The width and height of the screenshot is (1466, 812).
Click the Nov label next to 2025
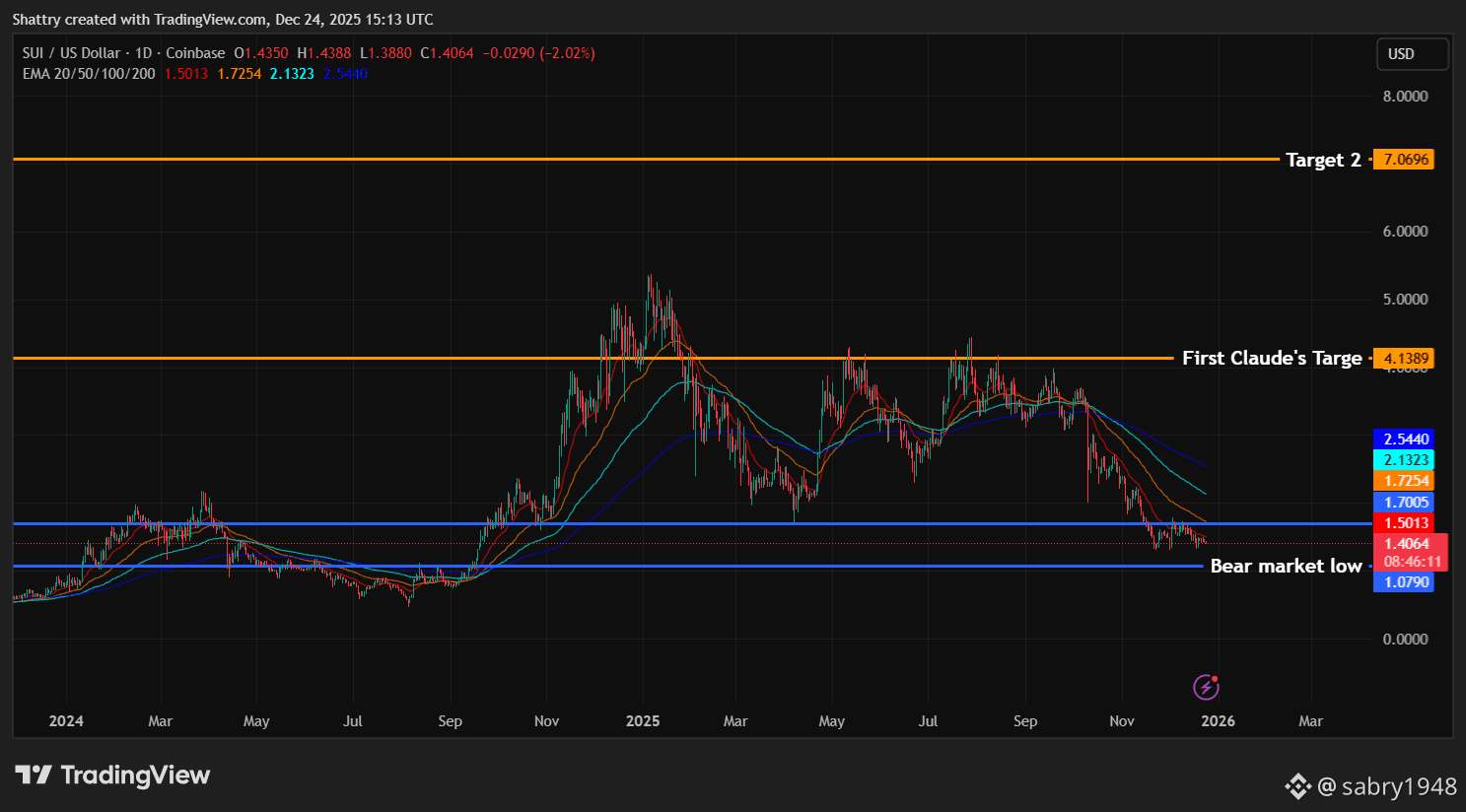(546, 721)
